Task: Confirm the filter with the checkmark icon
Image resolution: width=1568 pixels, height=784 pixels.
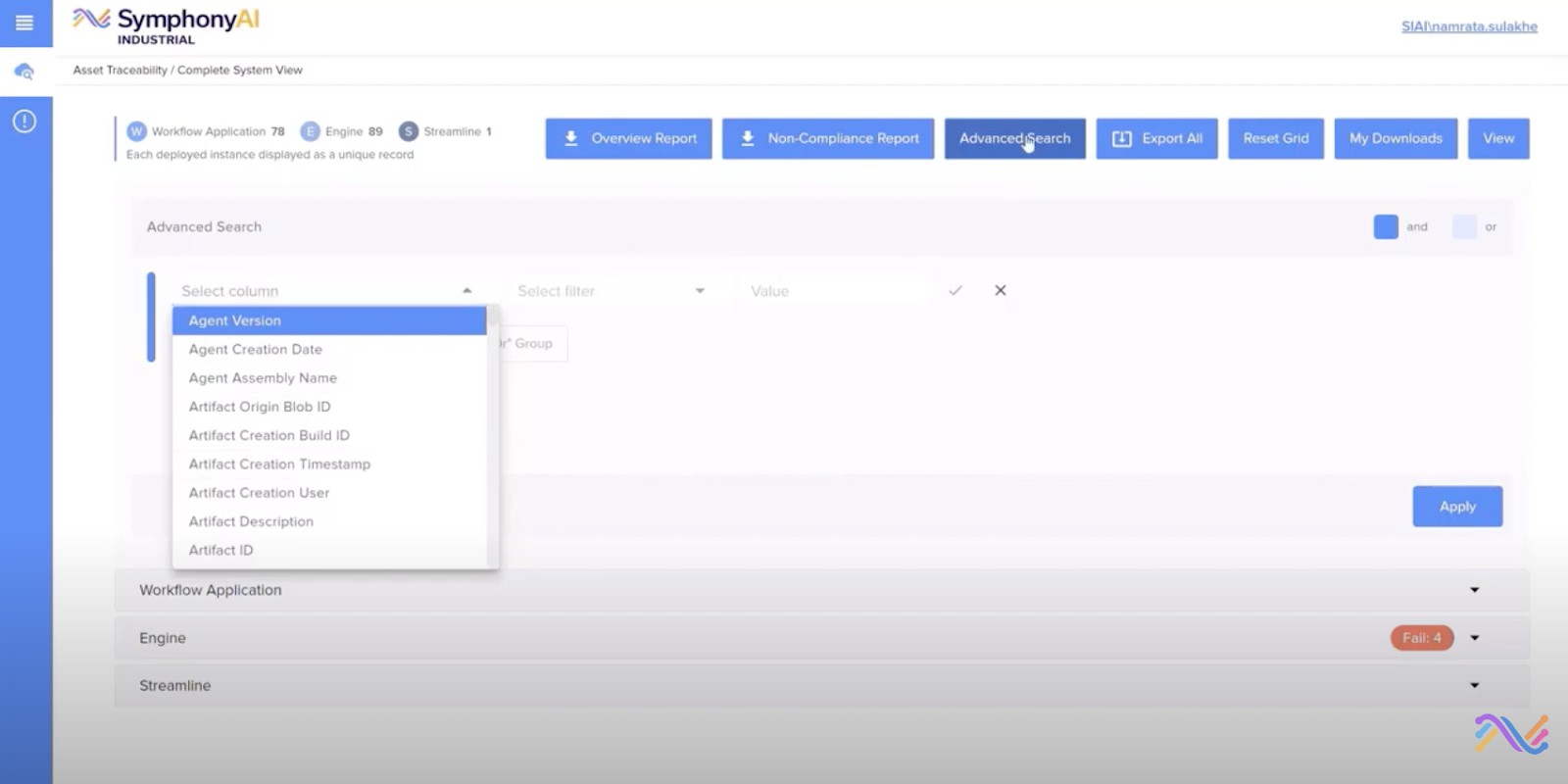Action: tap(955, 290)
